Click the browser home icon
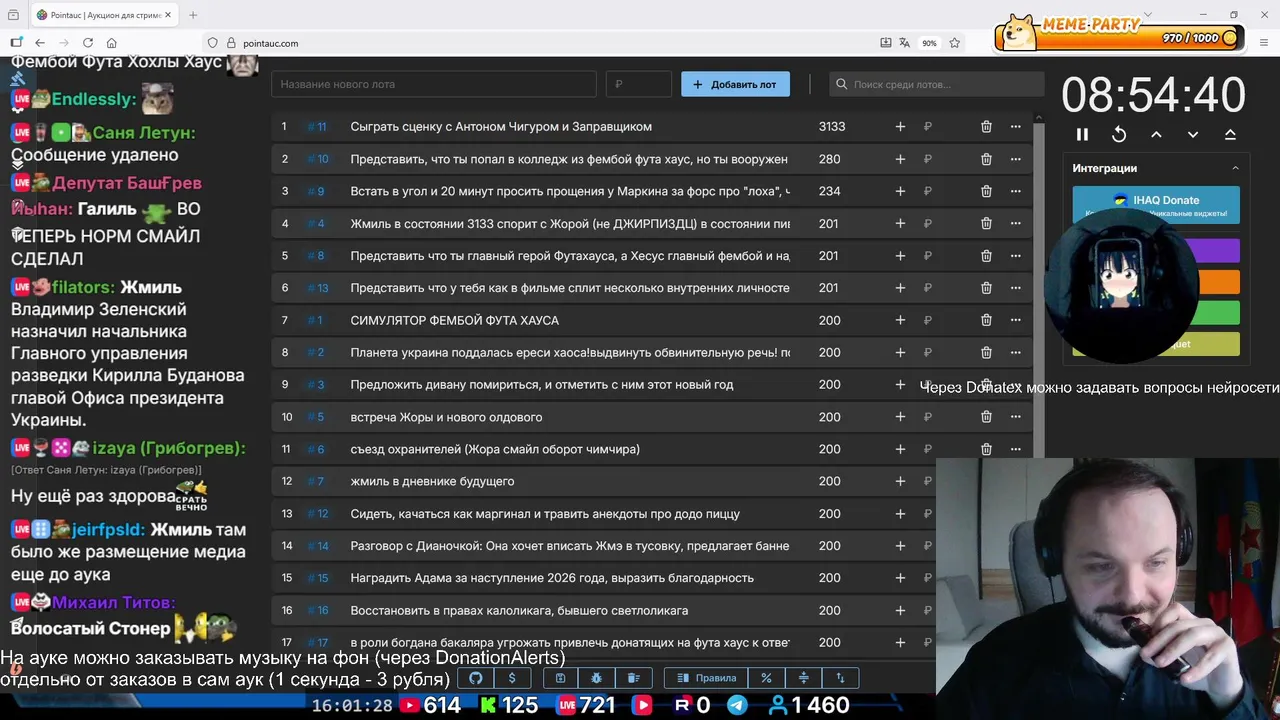 pyautogui.click(x=112, y=43)
